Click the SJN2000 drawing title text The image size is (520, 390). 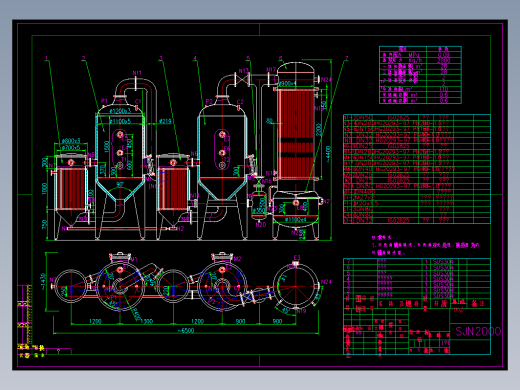(478, 331)
